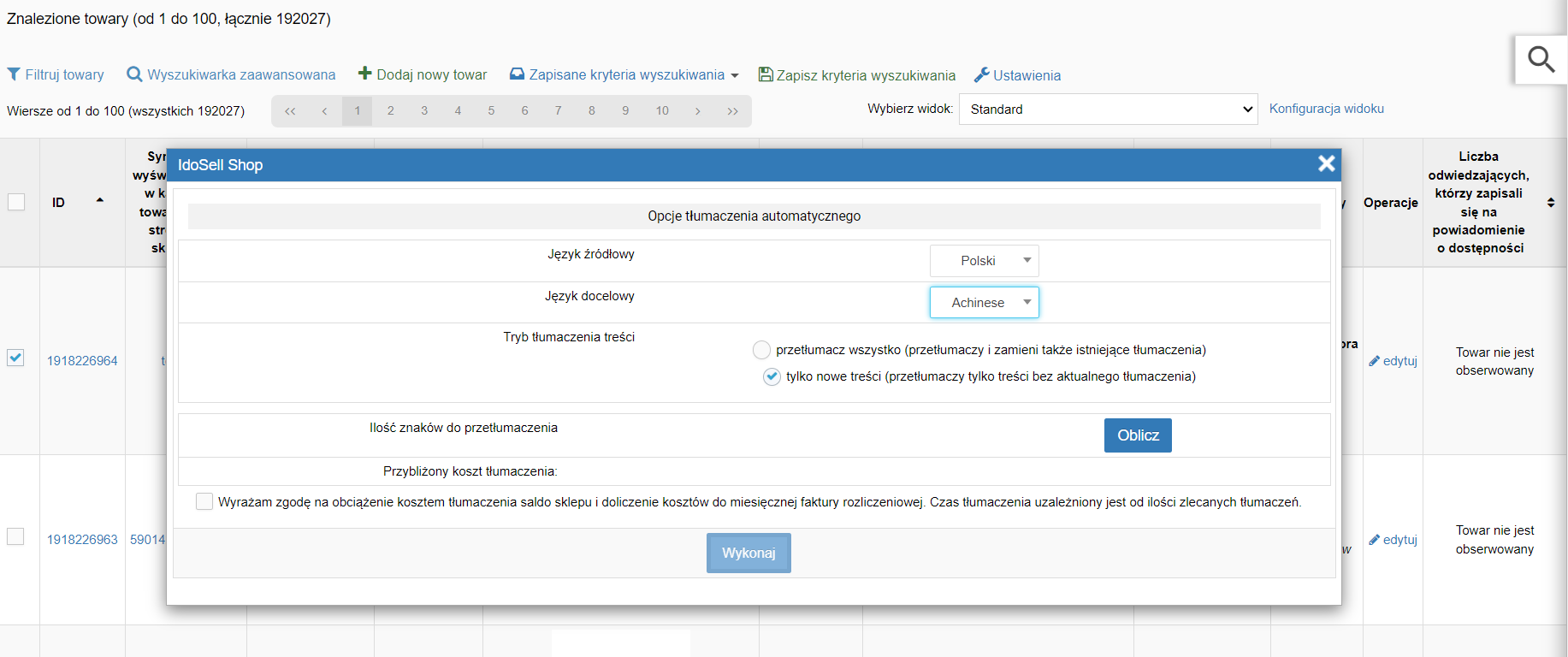
Task: Select tylko nowe treści radio option
Action: coord(772,376)
